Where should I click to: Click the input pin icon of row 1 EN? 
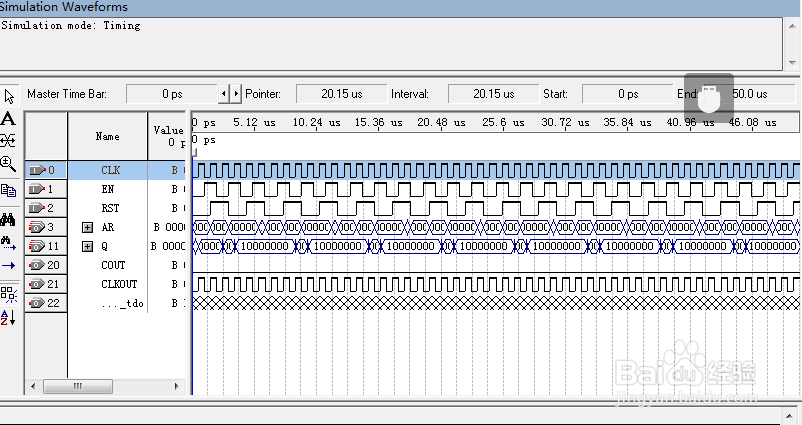37,189
